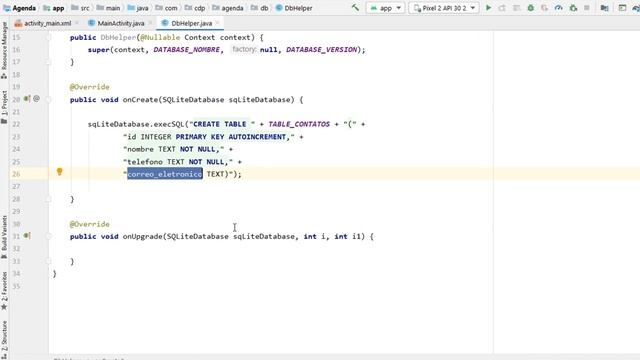Click the Make Project hammer icon
This screenshot has width=640, height=360.
coord(355,8)
